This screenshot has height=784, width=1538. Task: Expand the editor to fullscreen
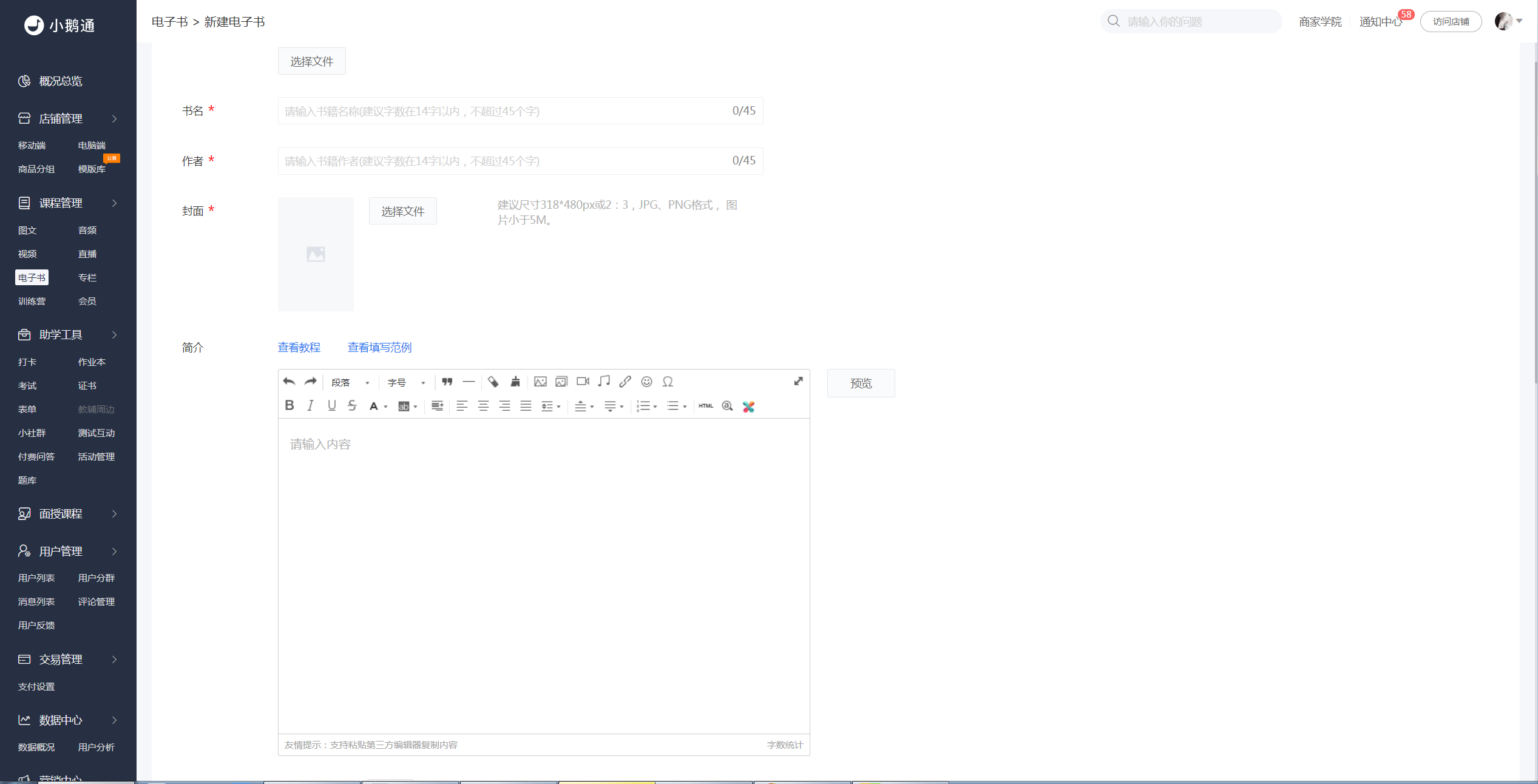pos(798,381)
